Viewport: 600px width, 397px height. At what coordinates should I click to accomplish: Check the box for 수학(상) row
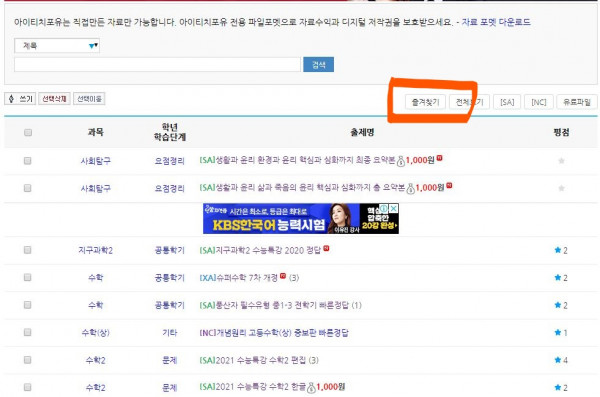click(x=28, y=332)
